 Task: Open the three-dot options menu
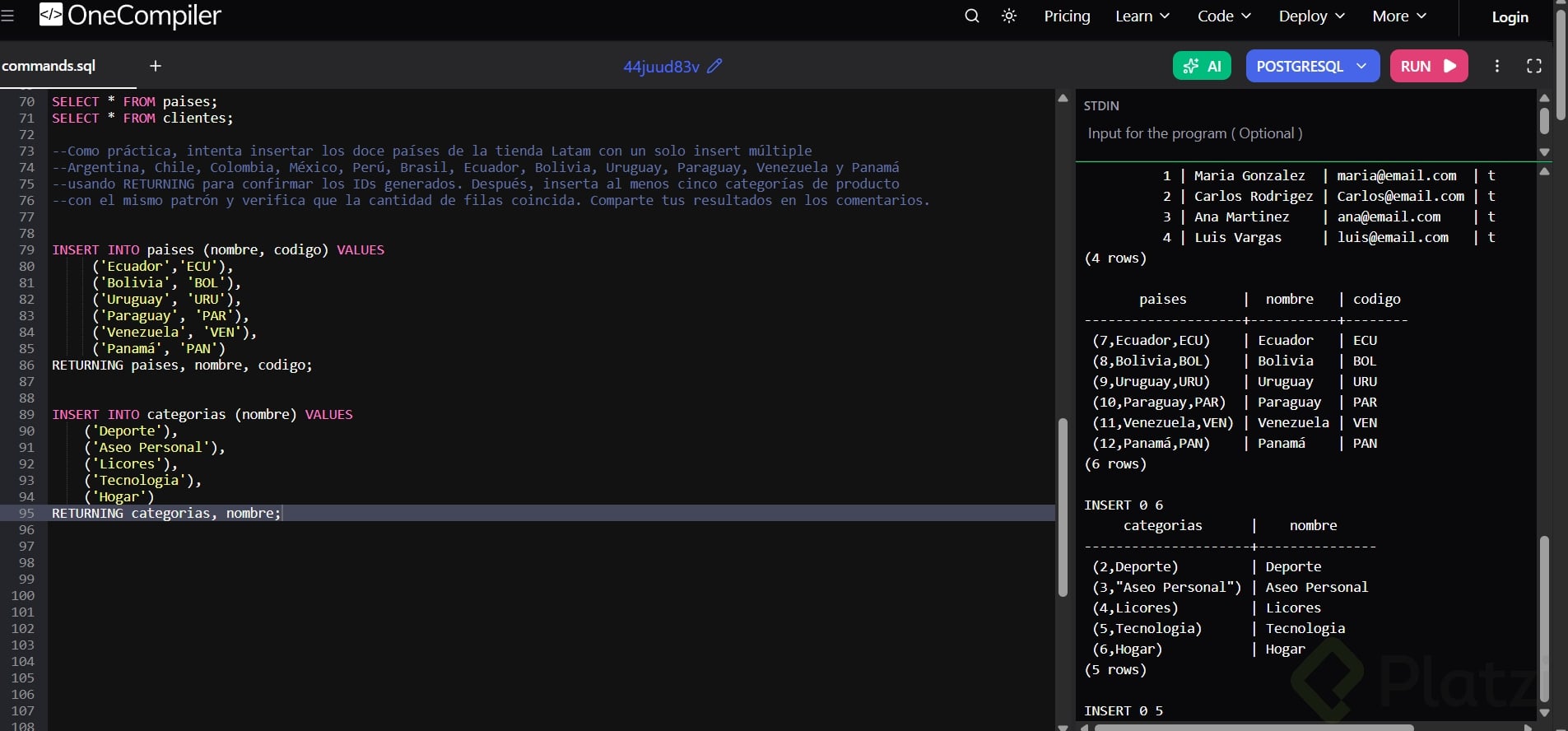pos(1496,66)
